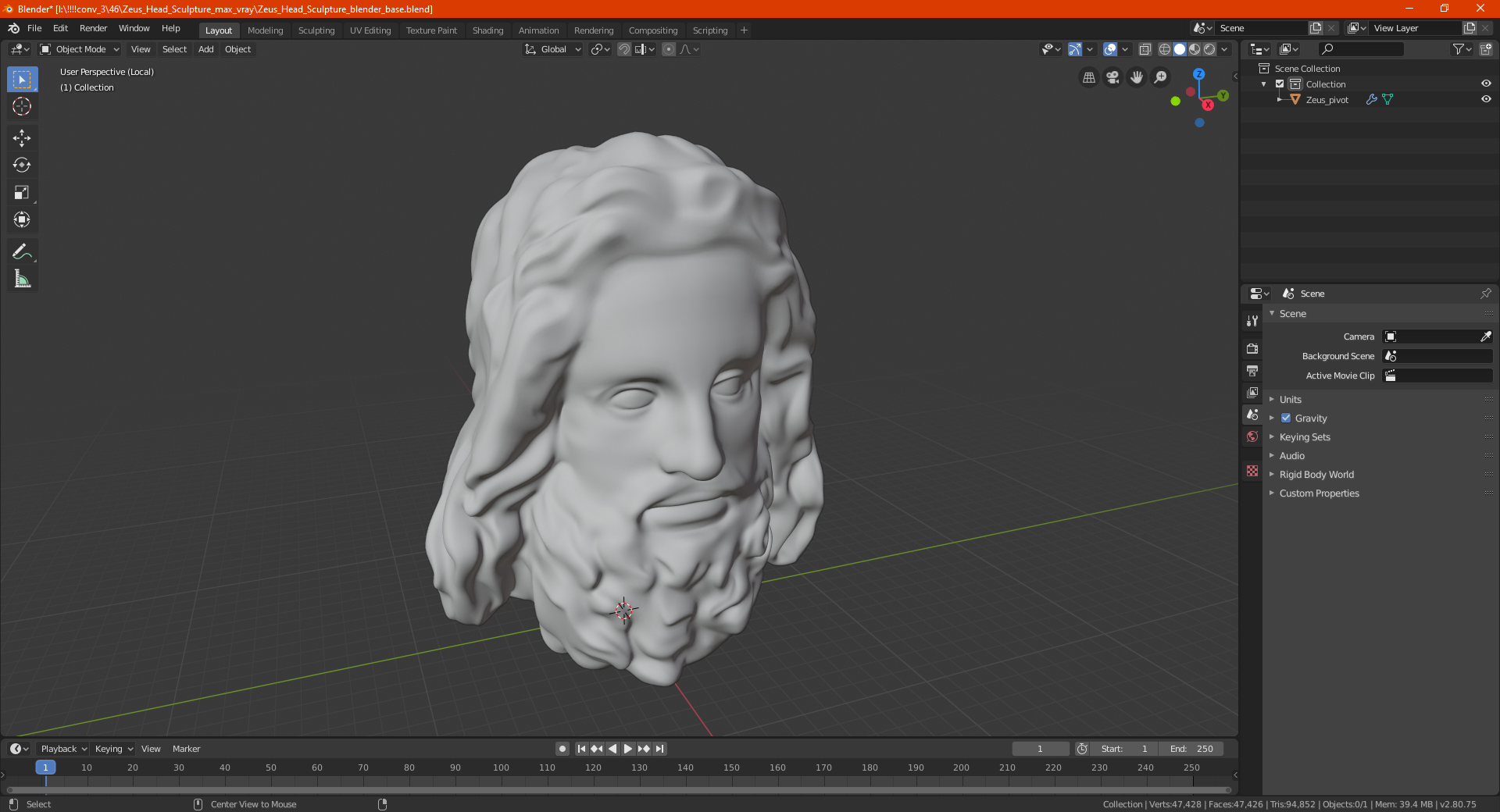Toggle snapping magnet button
The height and width of the screenshot is (812, 1500).
(624, 49)
